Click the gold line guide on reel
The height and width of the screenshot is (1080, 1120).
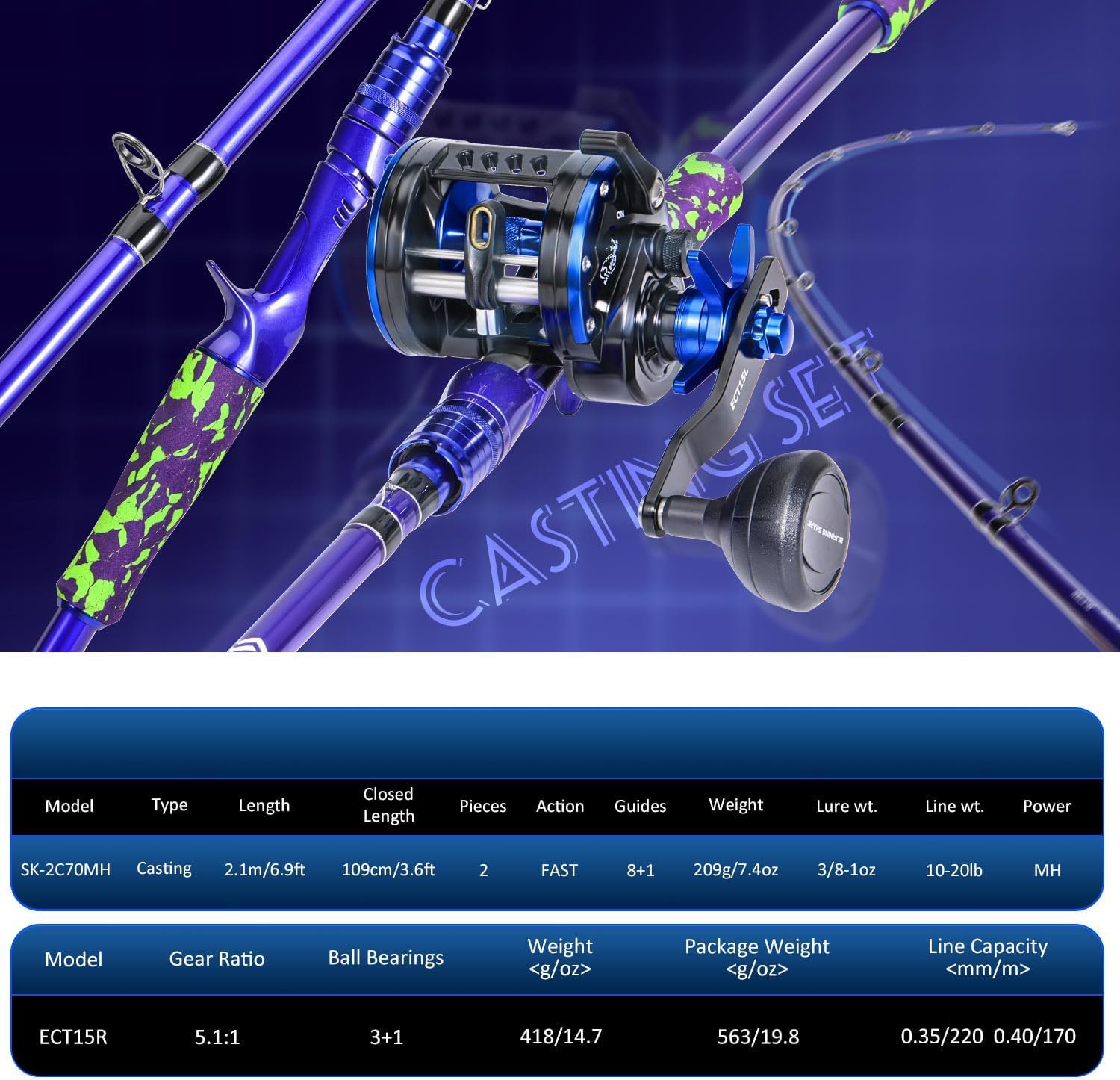(478, 227)
